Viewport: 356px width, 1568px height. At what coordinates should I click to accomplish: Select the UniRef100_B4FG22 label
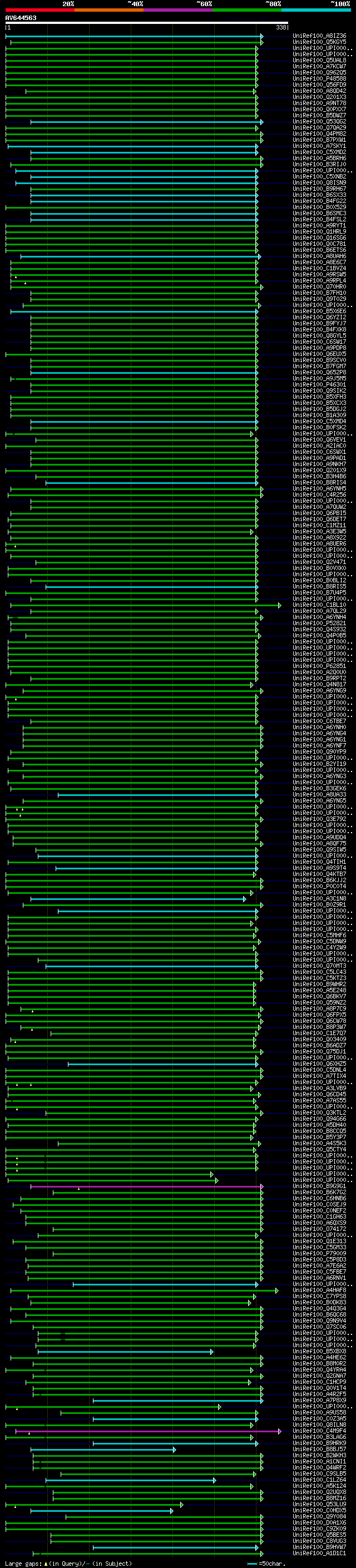319,201
